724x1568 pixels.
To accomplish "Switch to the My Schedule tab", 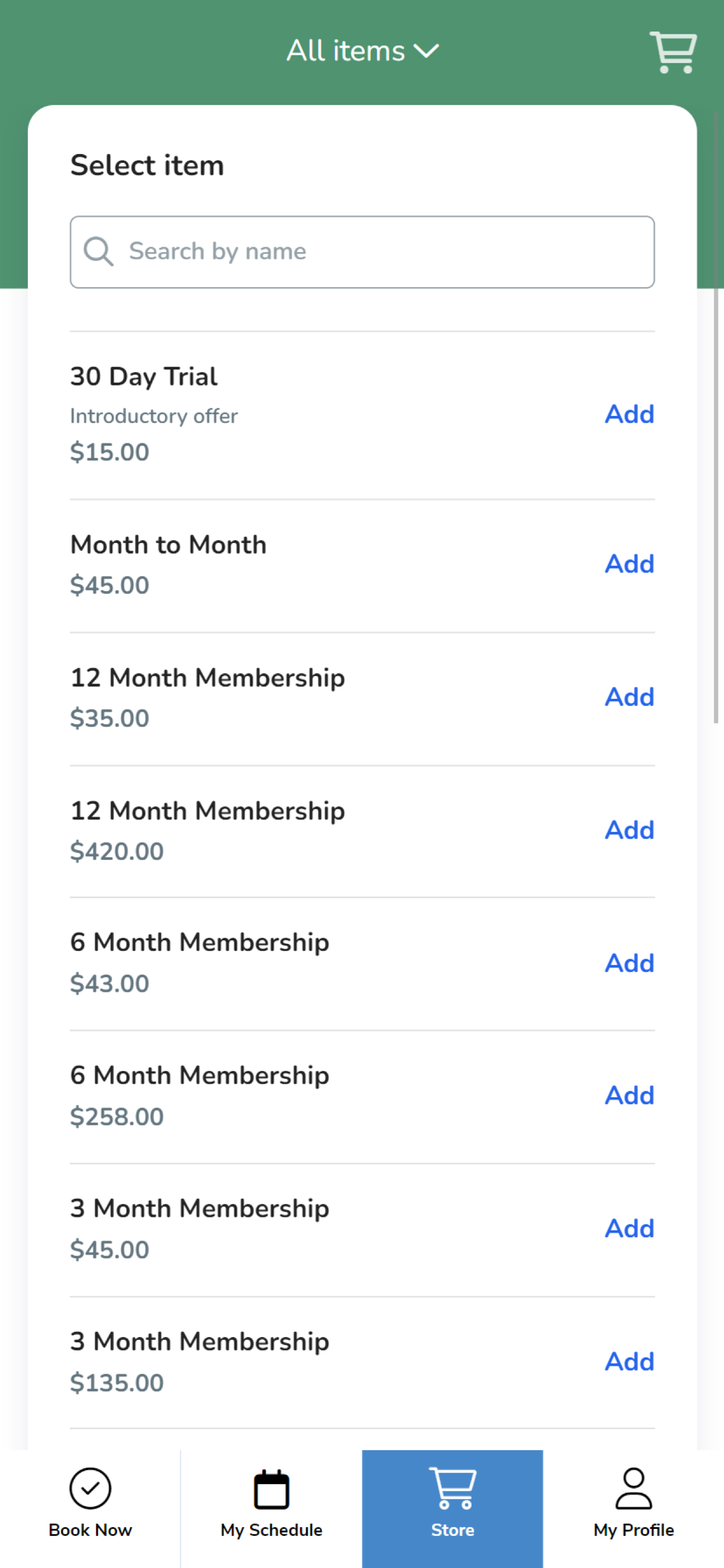I will pyautogui.click(x=271, y=1508).
